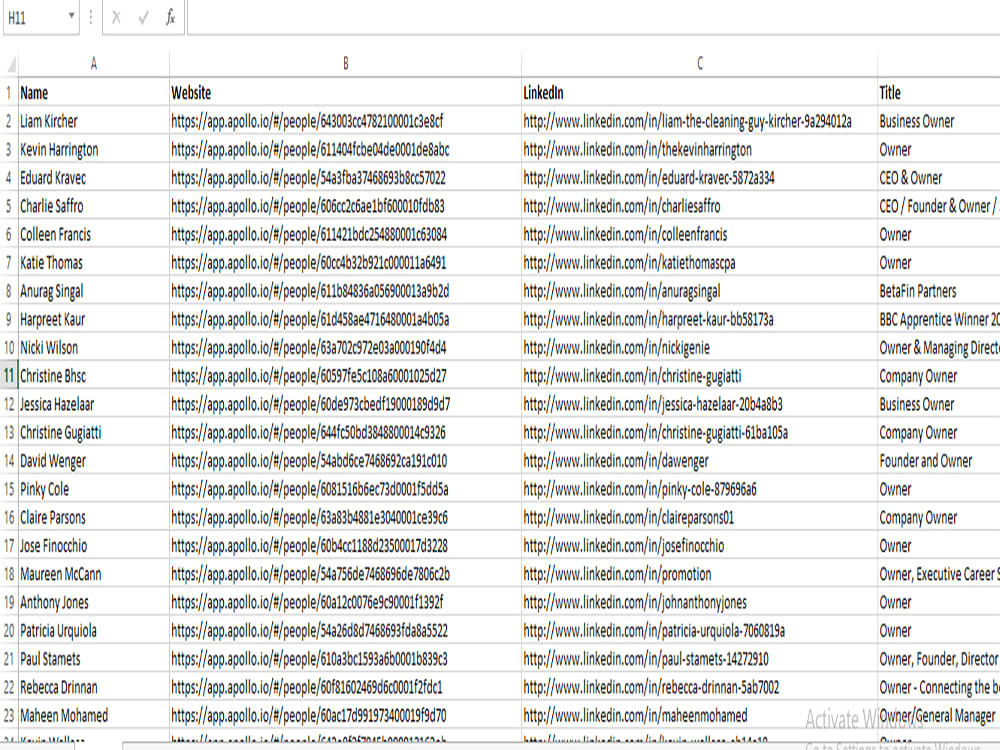This screenshot has height=750, width=1000.
Task: Select the Owner/General Manager title cell
Action: 939,716
